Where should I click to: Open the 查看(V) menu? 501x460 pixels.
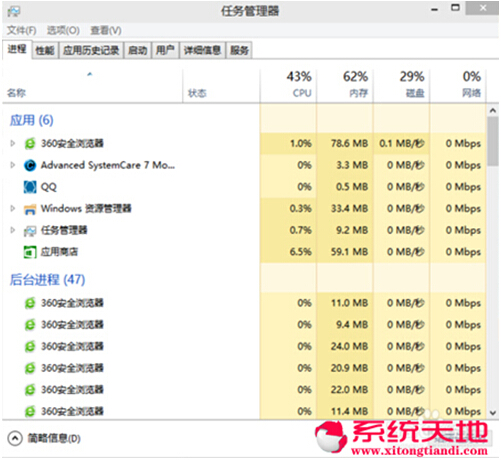click(106, 31)
